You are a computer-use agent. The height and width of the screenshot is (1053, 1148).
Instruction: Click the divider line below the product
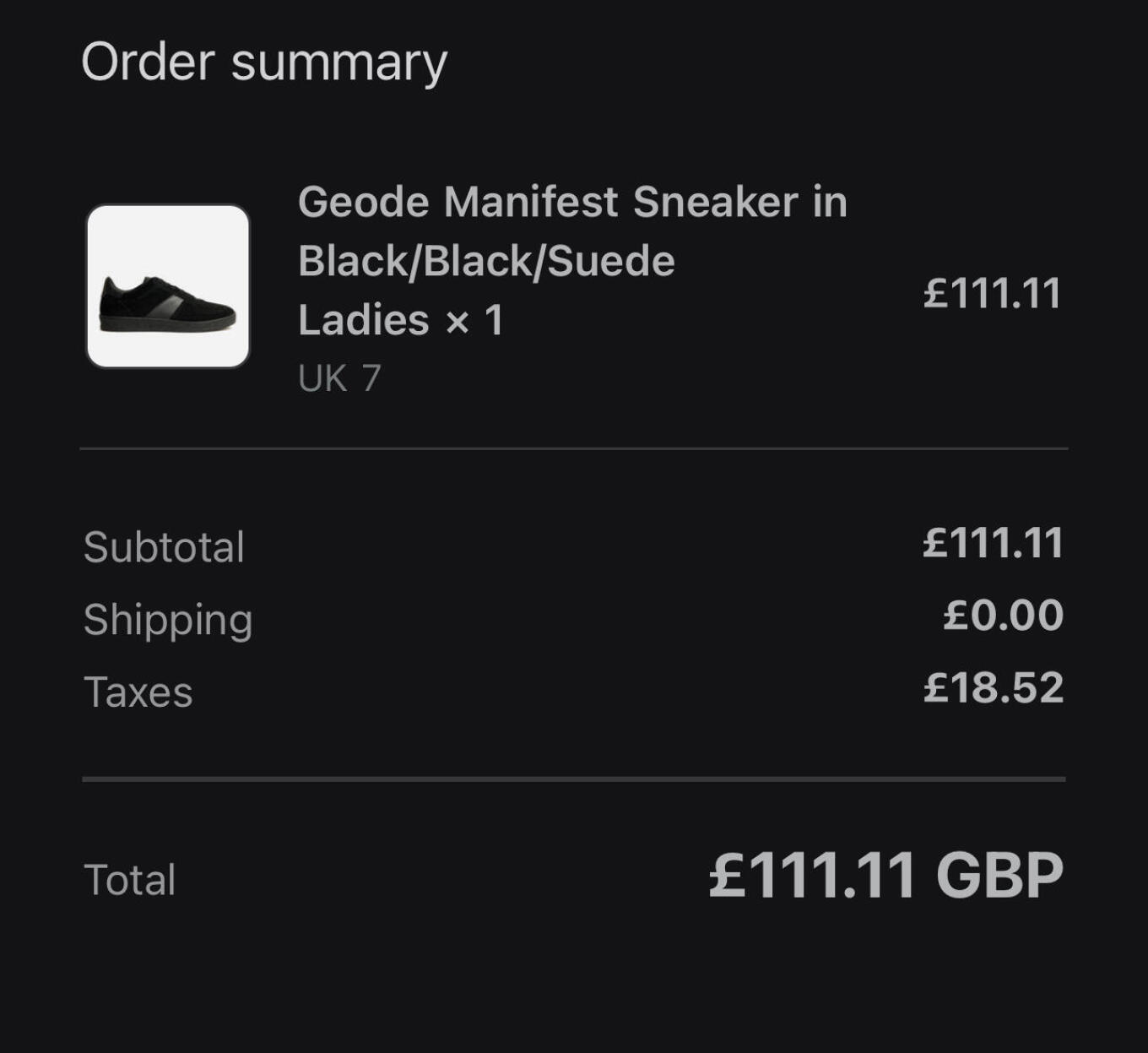click(x=574, y=448)
